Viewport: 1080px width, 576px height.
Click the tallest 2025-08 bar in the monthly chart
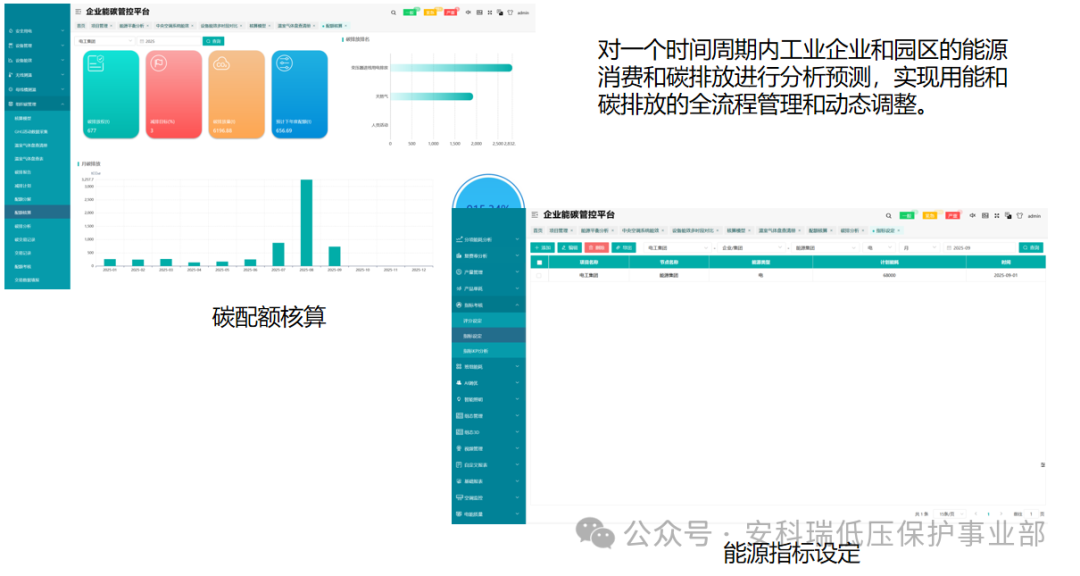(307, 223)
